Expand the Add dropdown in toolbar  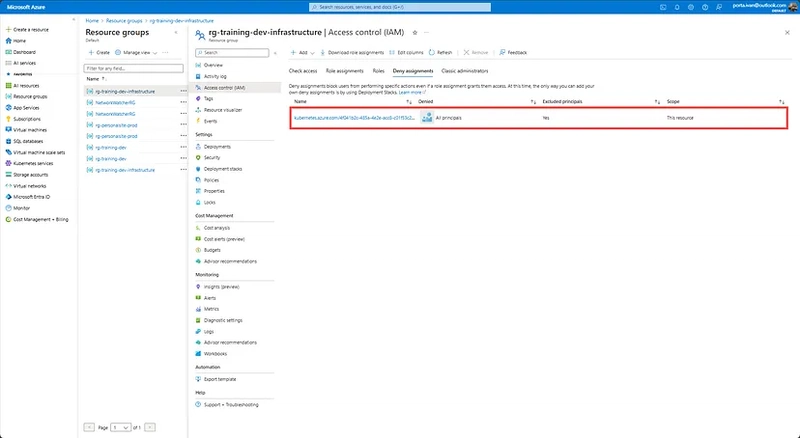(x=302, y=53)
